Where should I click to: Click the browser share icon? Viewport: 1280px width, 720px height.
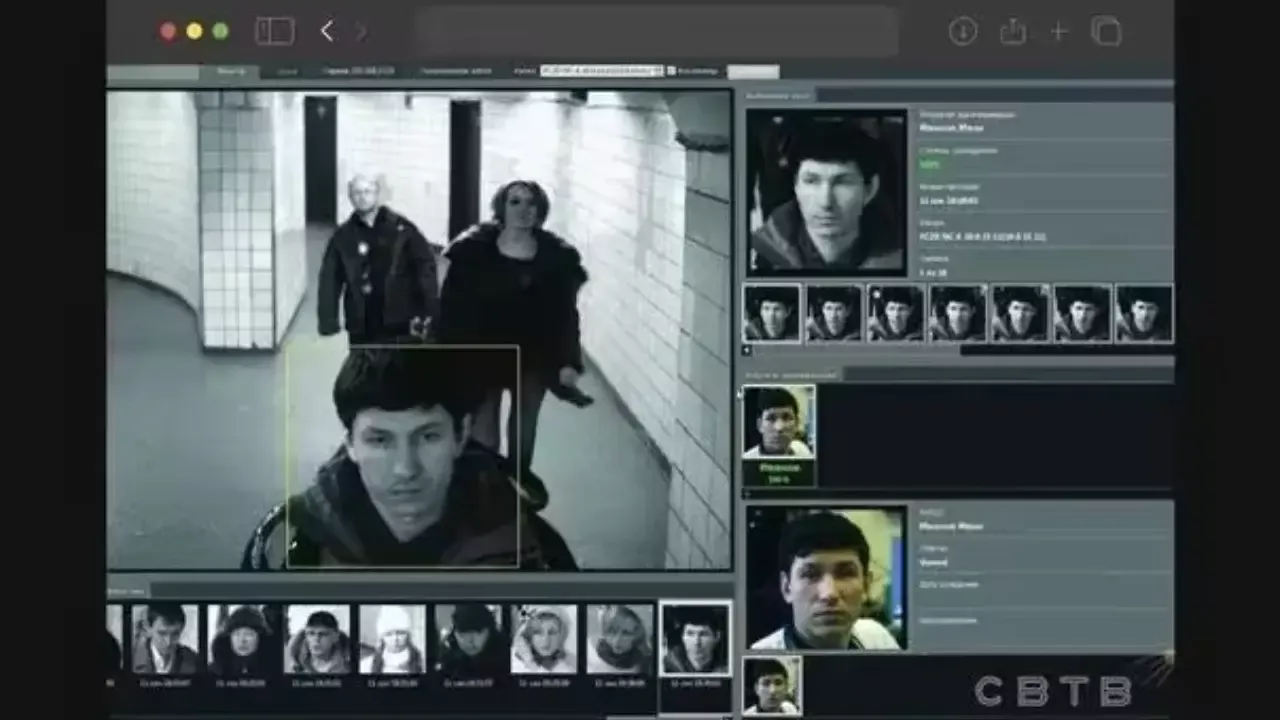(x=1013, y=31)
